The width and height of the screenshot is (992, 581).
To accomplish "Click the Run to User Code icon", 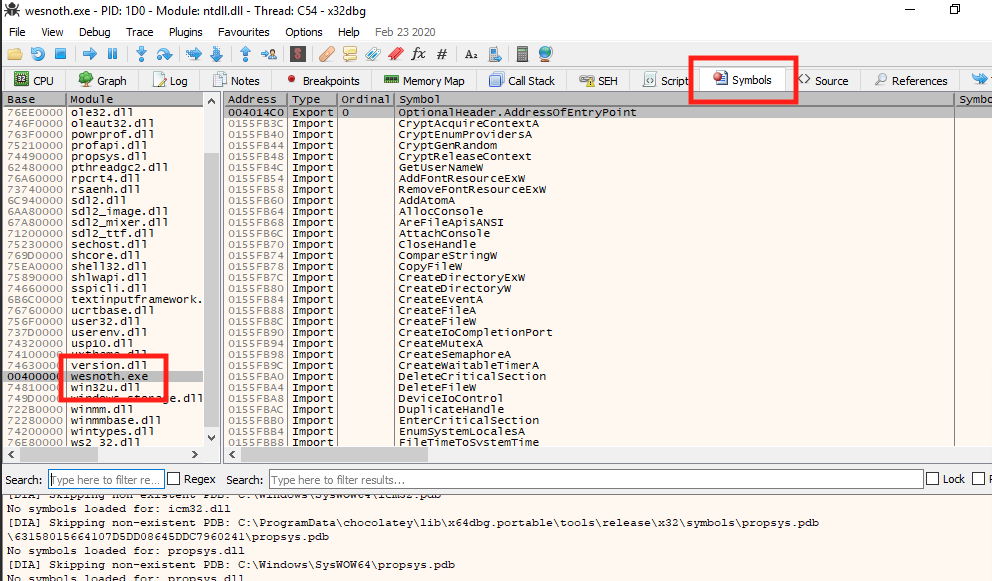I will tap(269, 54).
